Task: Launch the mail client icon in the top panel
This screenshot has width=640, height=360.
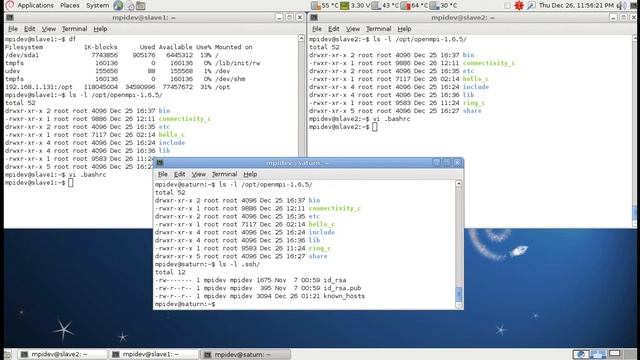Action: click(x=129, y=5)
